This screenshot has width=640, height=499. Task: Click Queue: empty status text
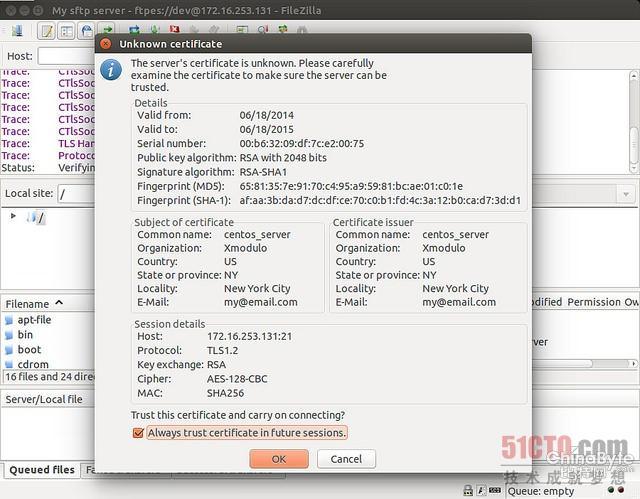coord(540,491)
